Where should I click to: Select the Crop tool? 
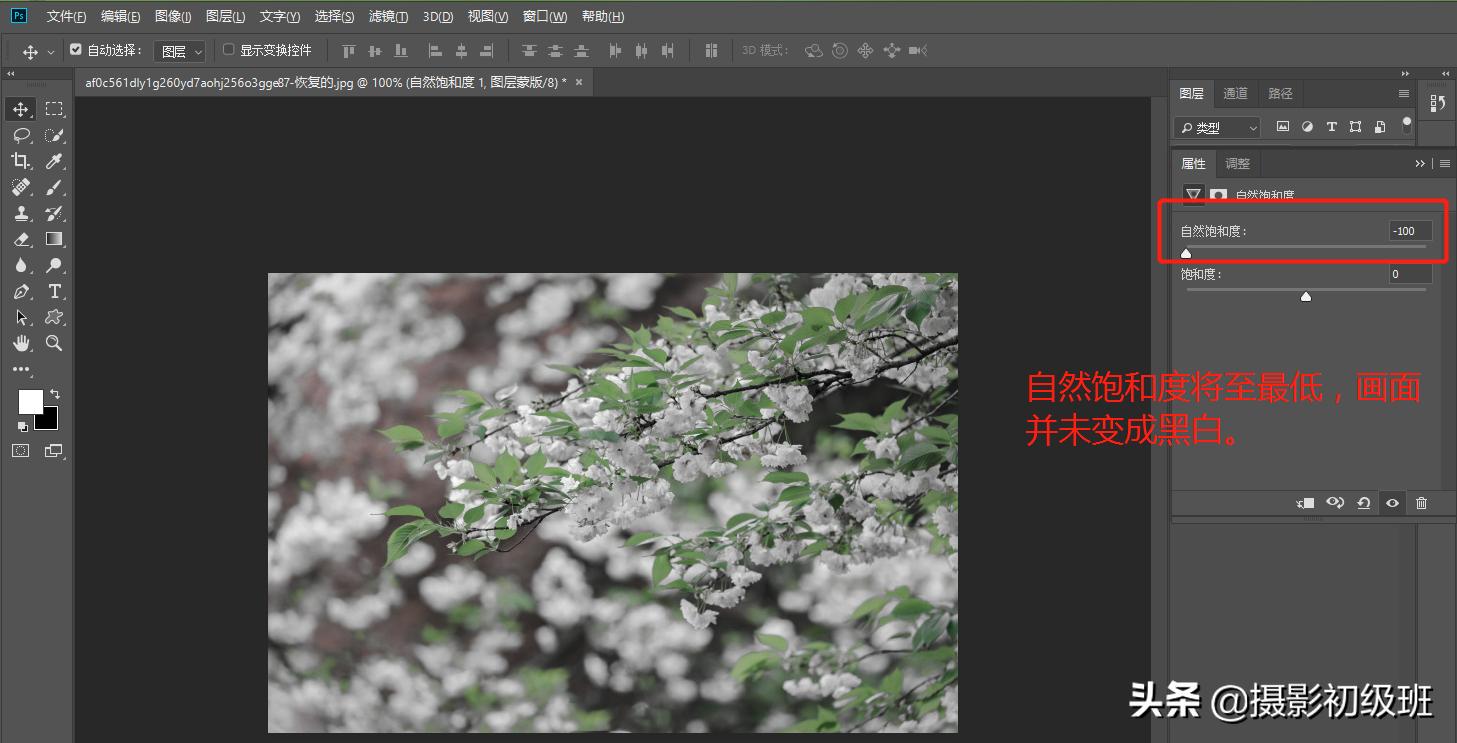click(x=20, y=161)
